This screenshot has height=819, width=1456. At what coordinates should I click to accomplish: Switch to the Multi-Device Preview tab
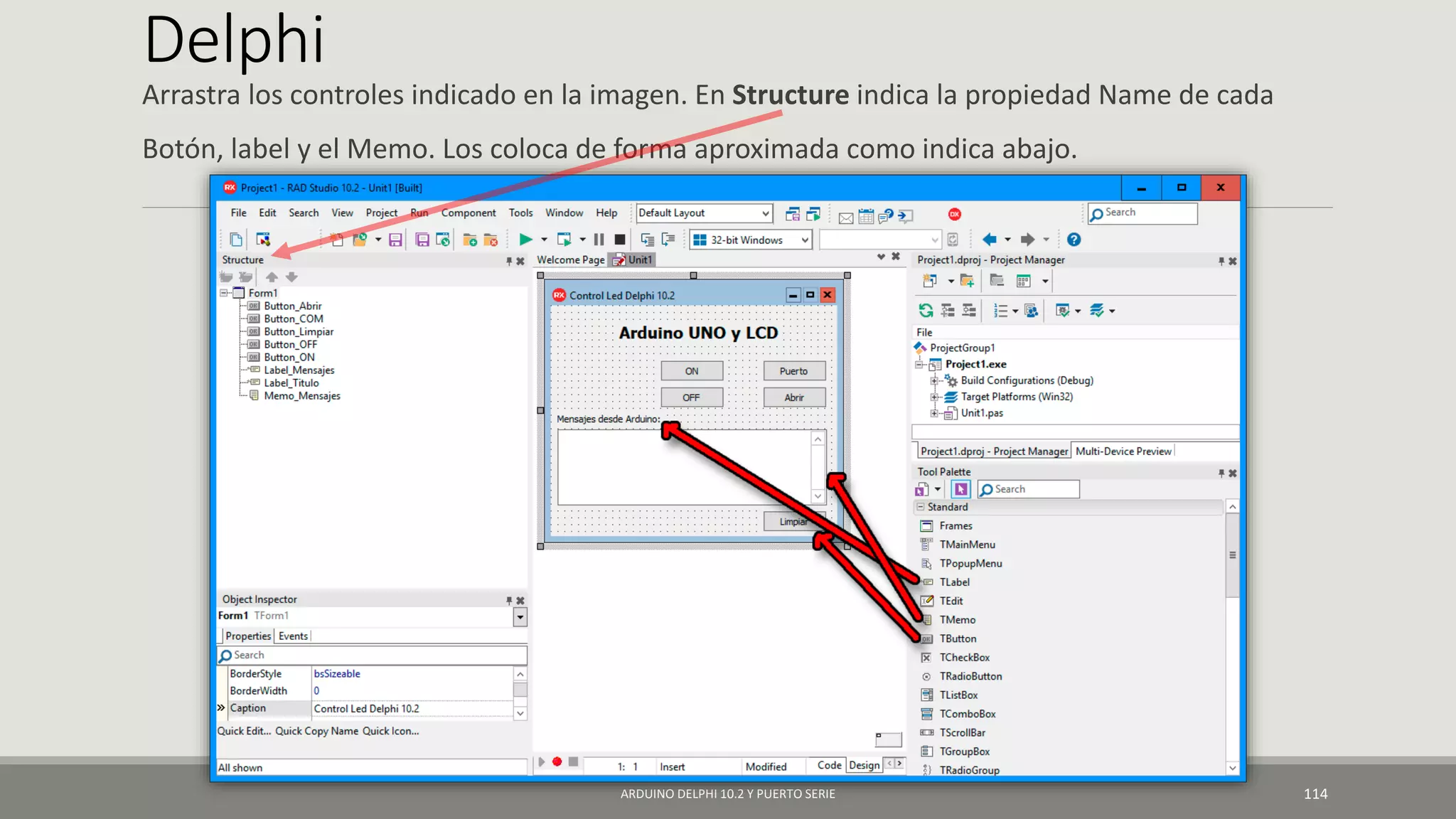point(1123,451)
